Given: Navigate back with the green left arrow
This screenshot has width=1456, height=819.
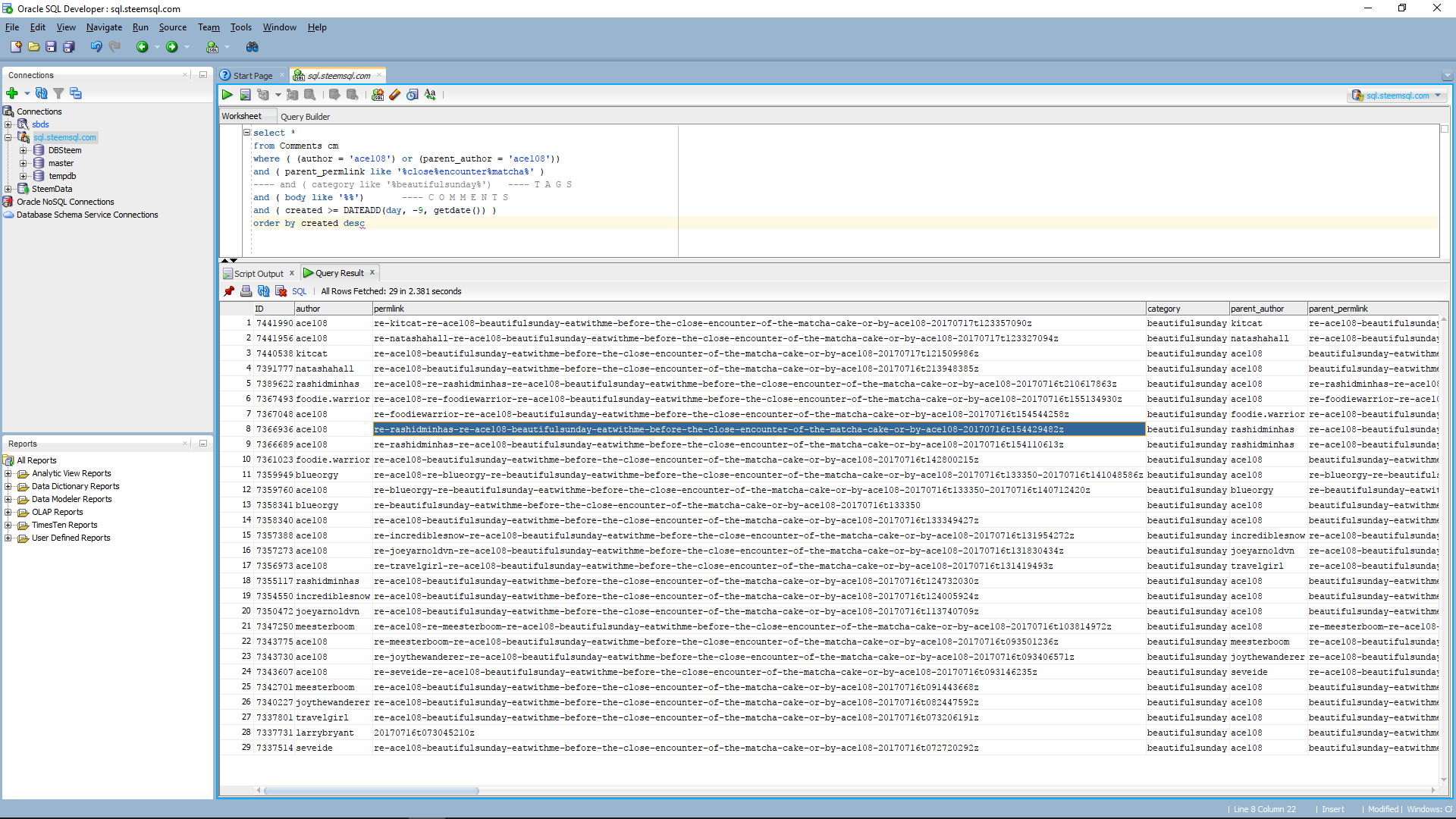Looking at the screenshot, I should click(142, 47).
